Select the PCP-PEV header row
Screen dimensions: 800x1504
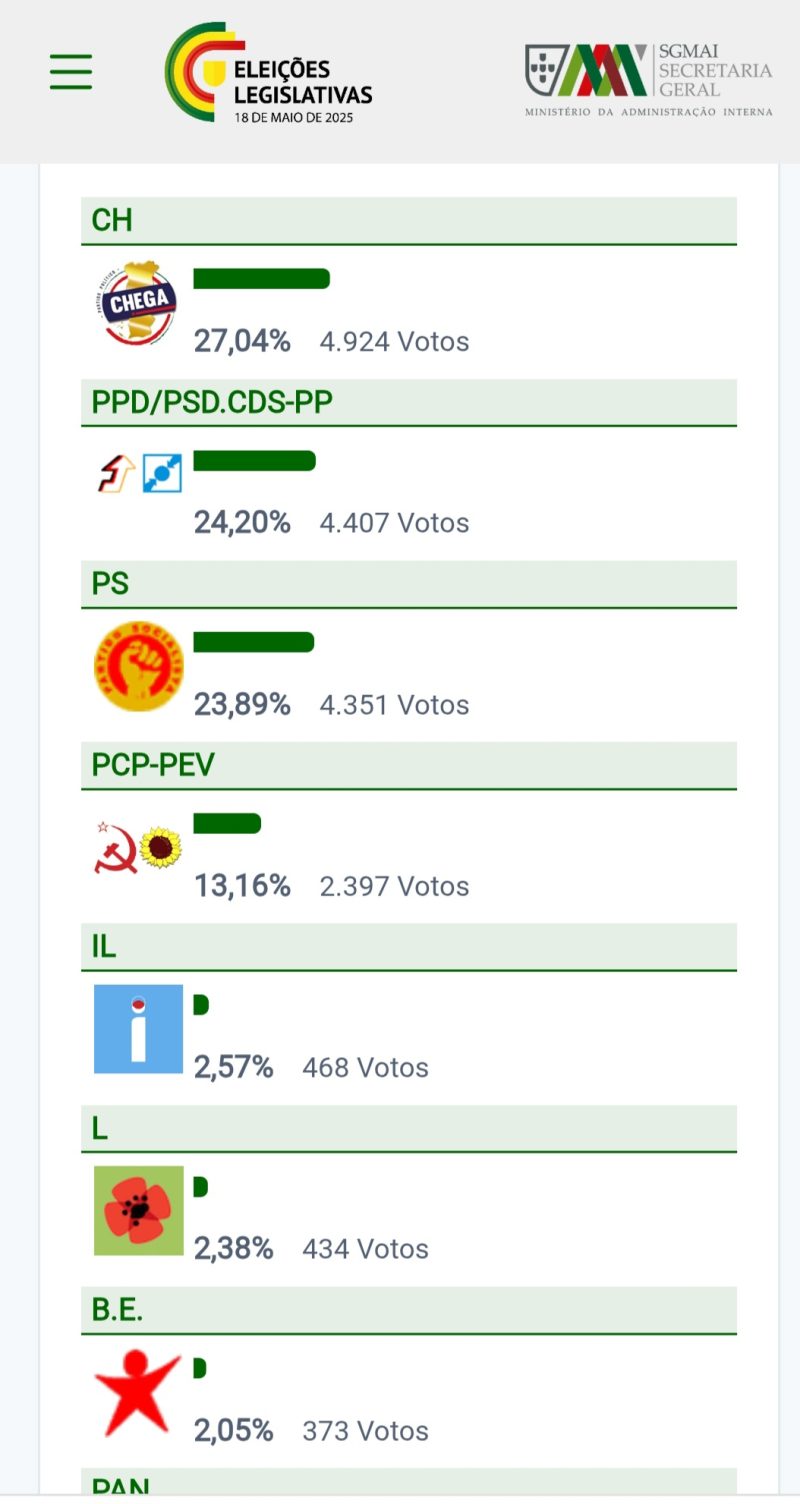(408, 766)
